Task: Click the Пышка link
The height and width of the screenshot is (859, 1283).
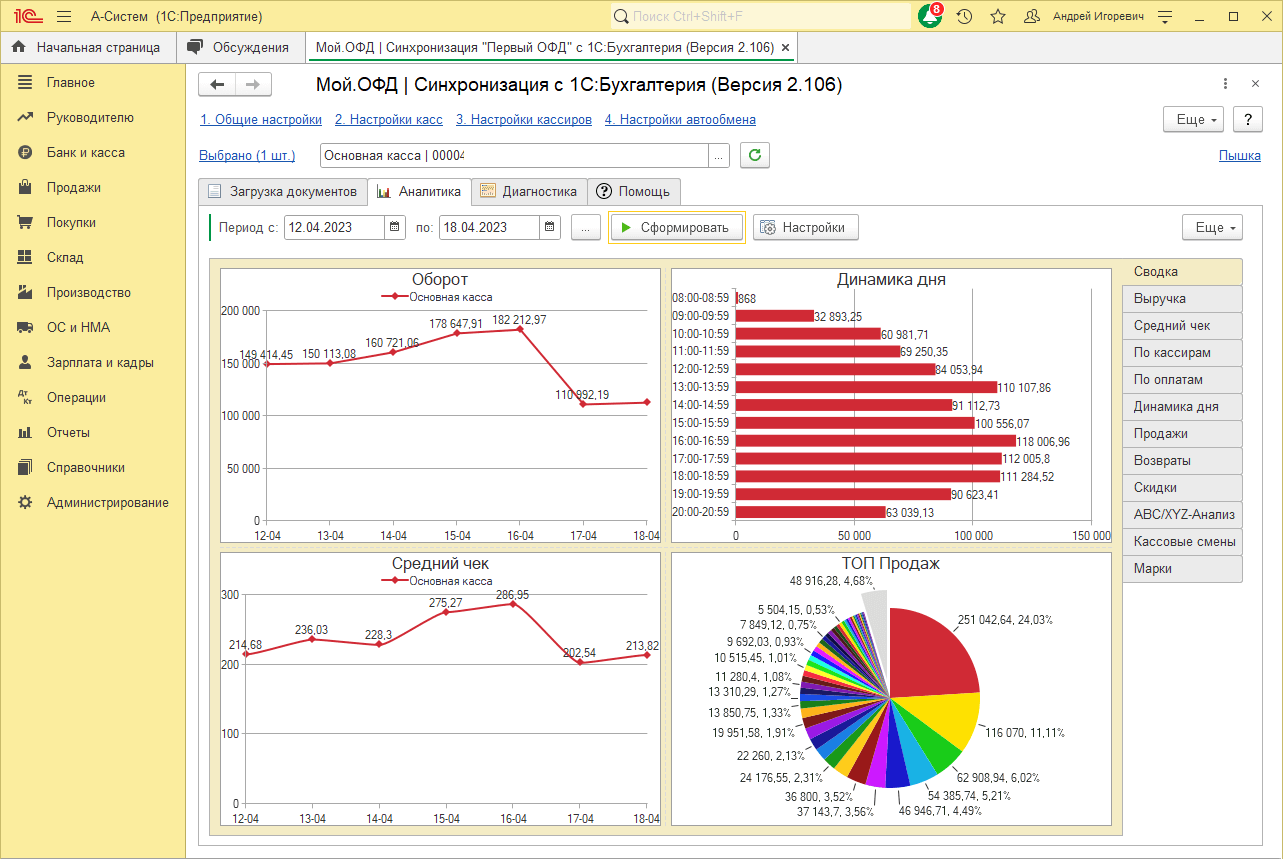Action: click(1240, 155)
